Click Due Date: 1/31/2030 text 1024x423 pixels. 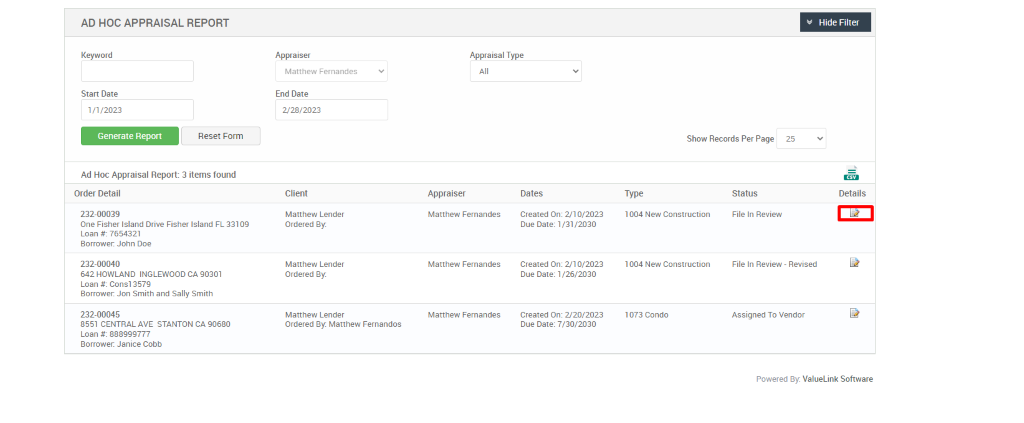click(x=558, y=224)
